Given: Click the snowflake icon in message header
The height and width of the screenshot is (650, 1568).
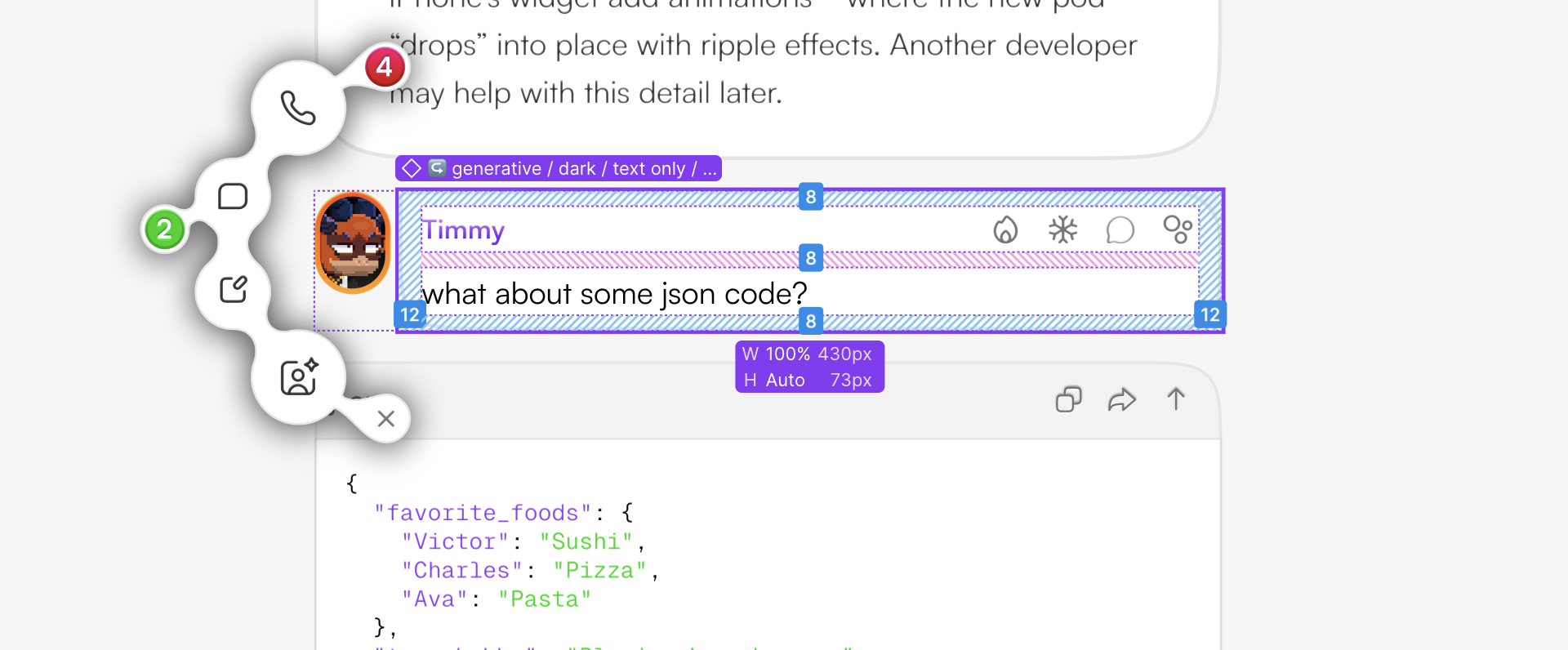Looking at the screenshot, I should click(1062, 230).
